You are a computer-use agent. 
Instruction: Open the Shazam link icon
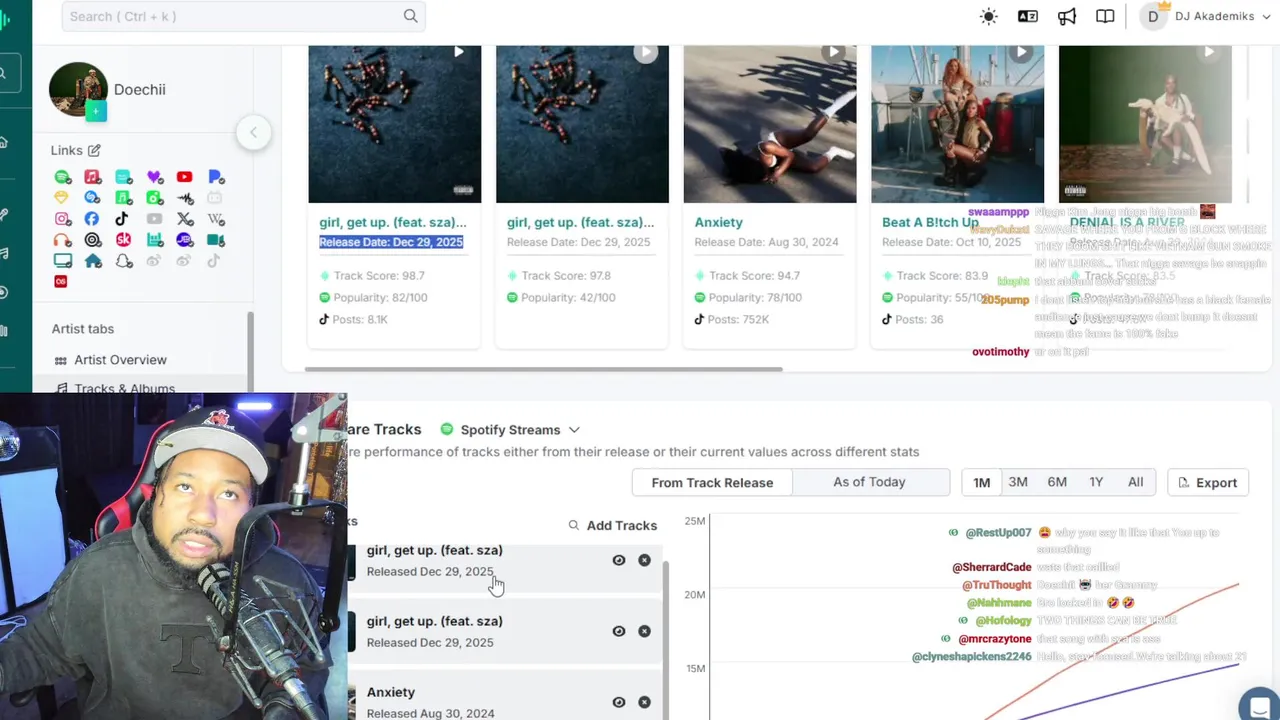(x=92, y=198)
